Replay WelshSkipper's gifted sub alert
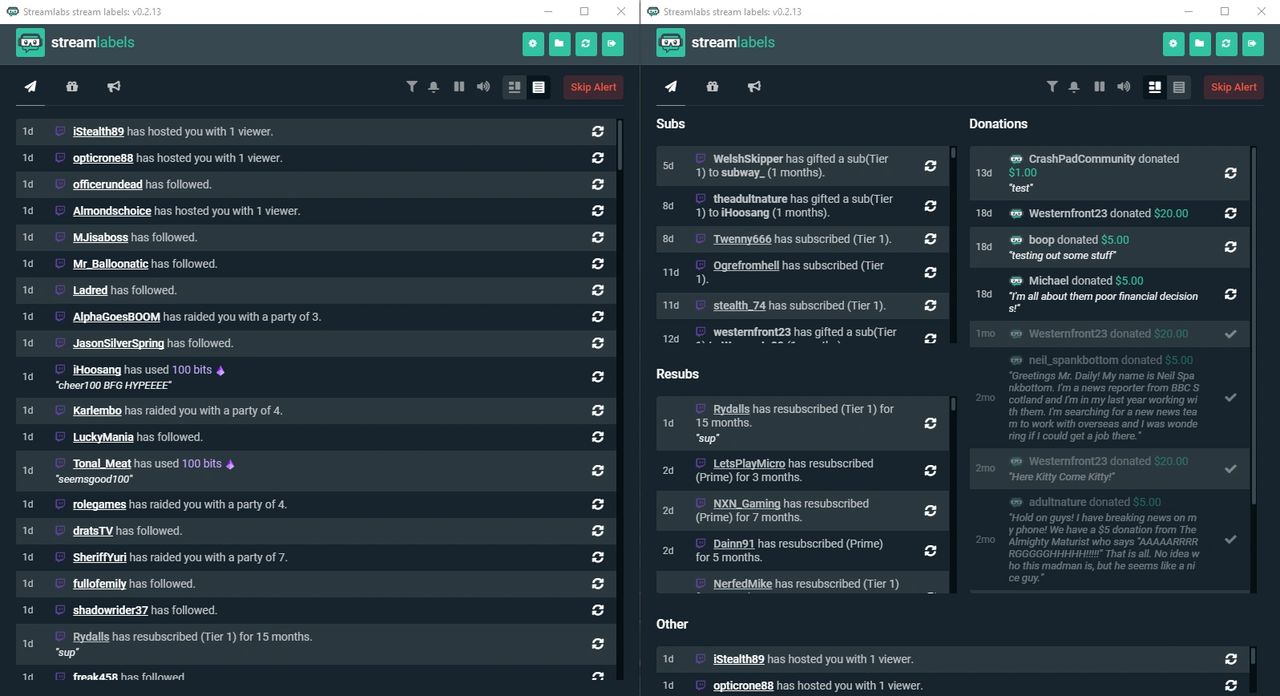This screenshot has height=696, width=1280. (x=930, y=166)
